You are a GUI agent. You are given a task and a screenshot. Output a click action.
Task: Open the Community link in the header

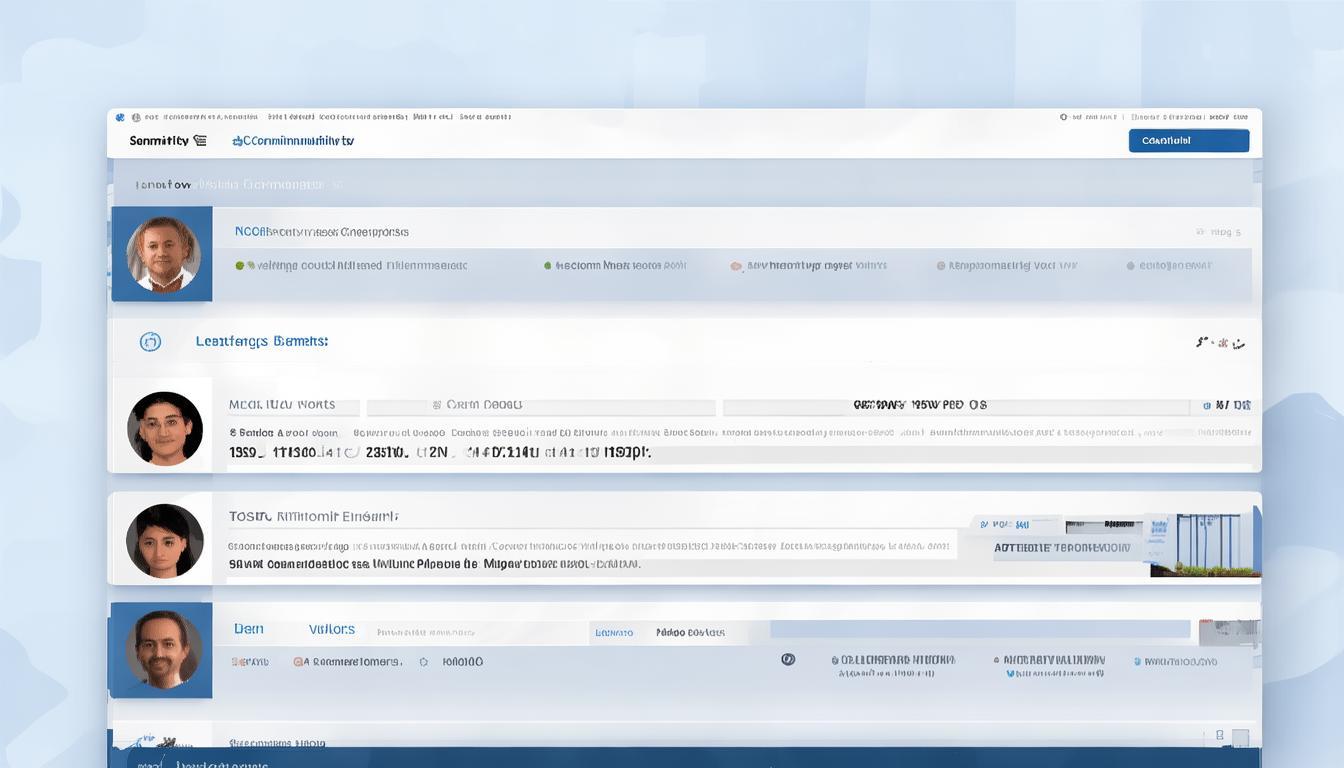click(x=293, y=141)
